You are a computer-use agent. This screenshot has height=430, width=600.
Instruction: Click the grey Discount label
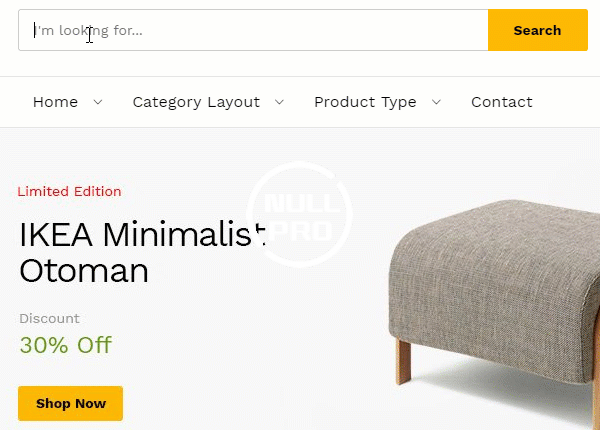coord(49,319)
